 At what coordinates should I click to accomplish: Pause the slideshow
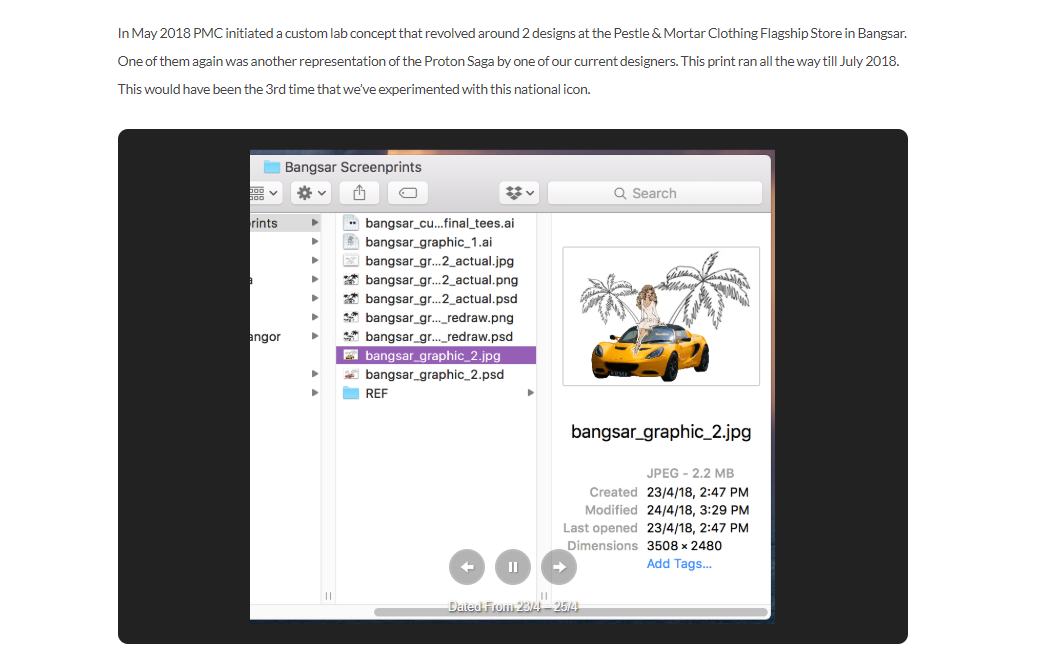(x=513, y=567)
